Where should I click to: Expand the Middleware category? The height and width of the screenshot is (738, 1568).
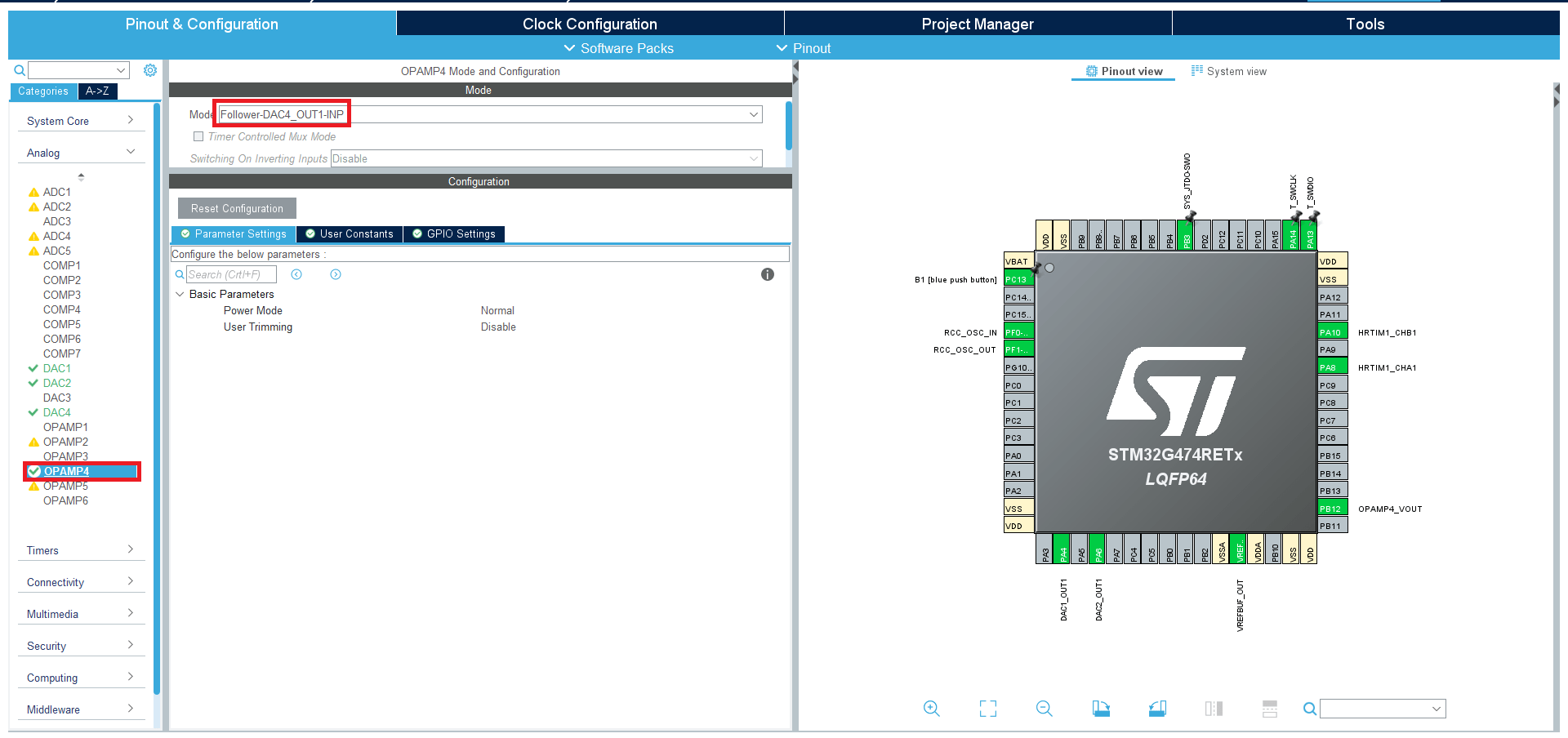(81, 709)
